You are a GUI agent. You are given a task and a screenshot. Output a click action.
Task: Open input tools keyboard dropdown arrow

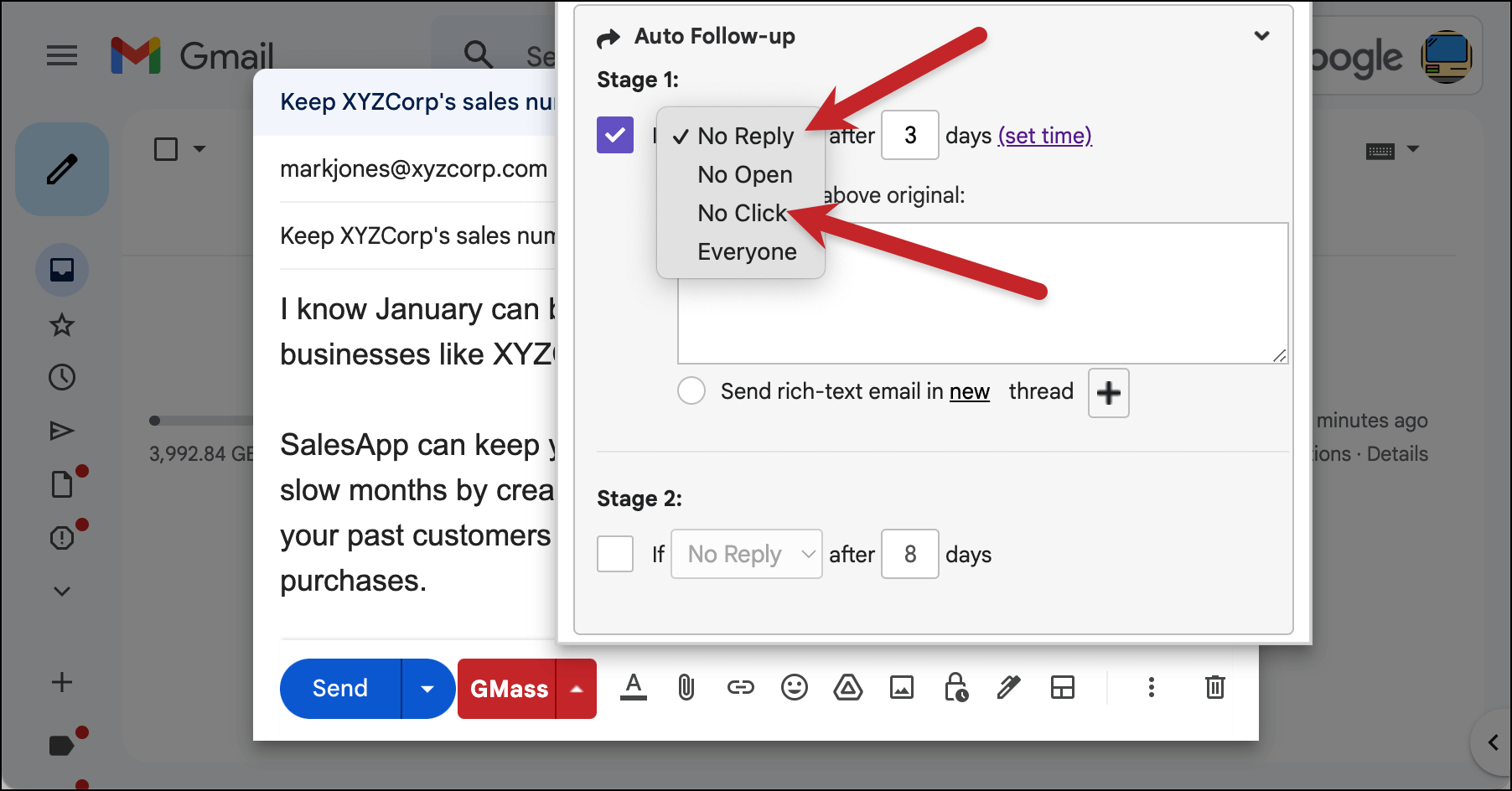click(x=1413, y=149)
